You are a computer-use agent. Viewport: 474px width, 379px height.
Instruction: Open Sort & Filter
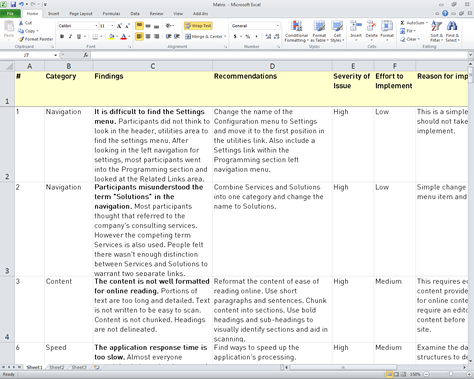437,31
